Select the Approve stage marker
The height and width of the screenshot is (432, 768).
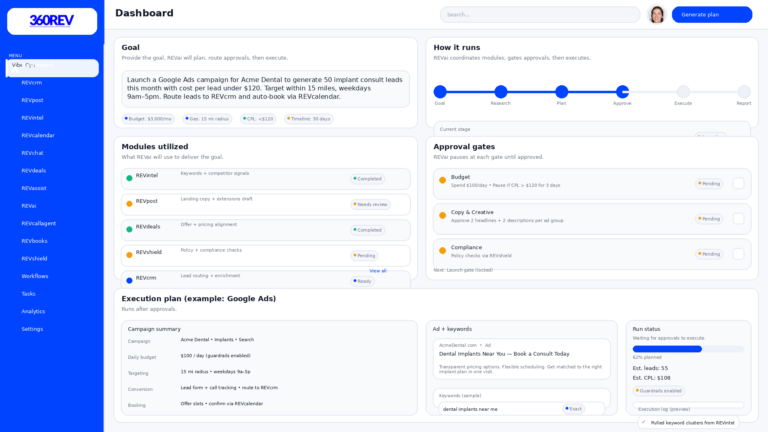(x=622, y=92)
